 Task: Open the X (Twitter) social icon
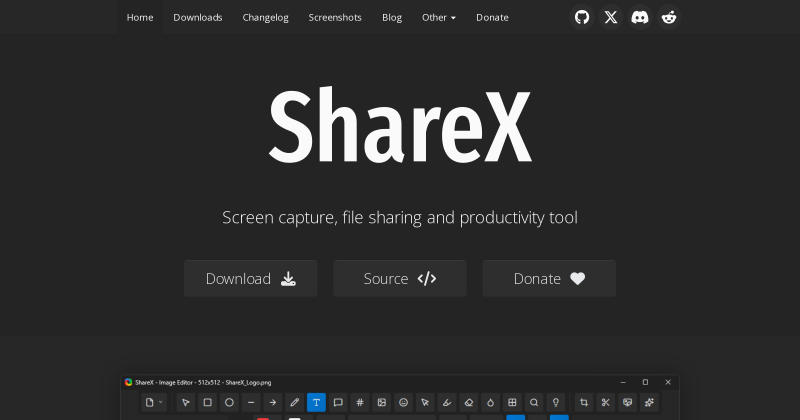click(x=611, y=17)
